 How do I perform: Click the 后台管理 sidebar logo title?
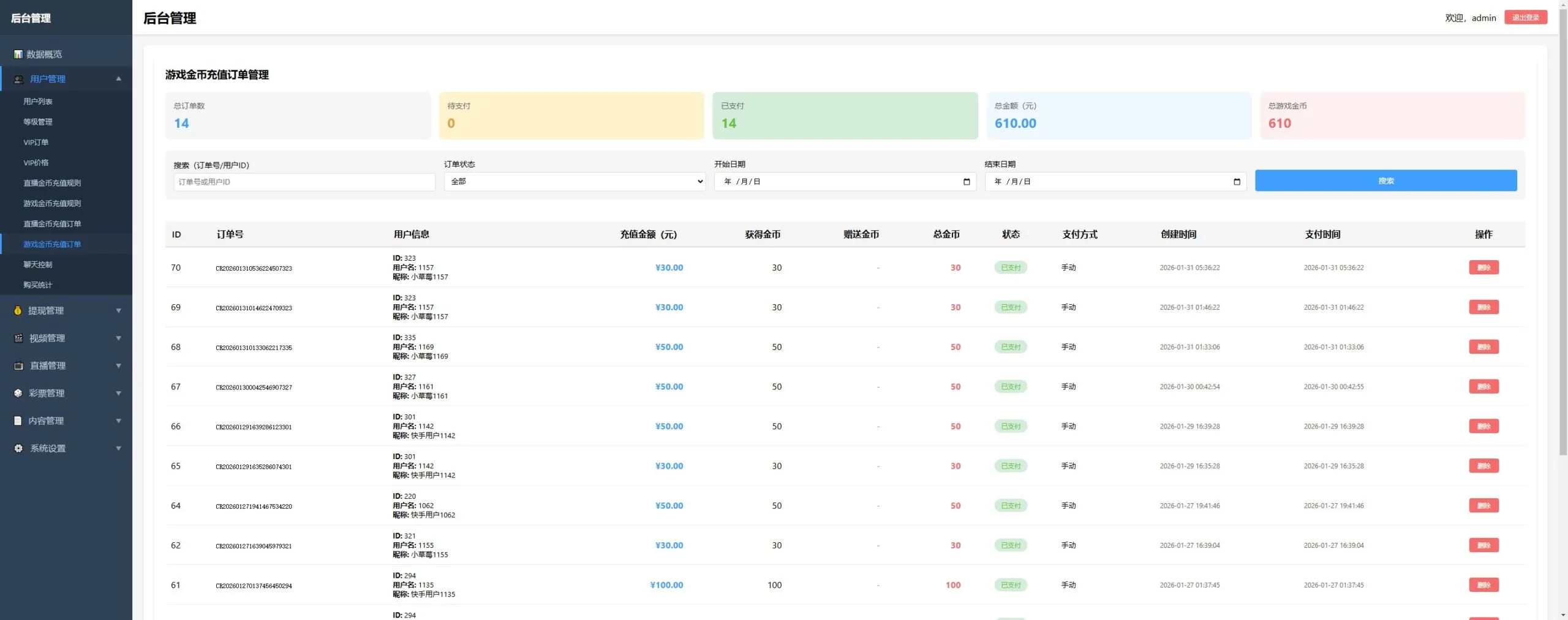click(x=31, y=18)
